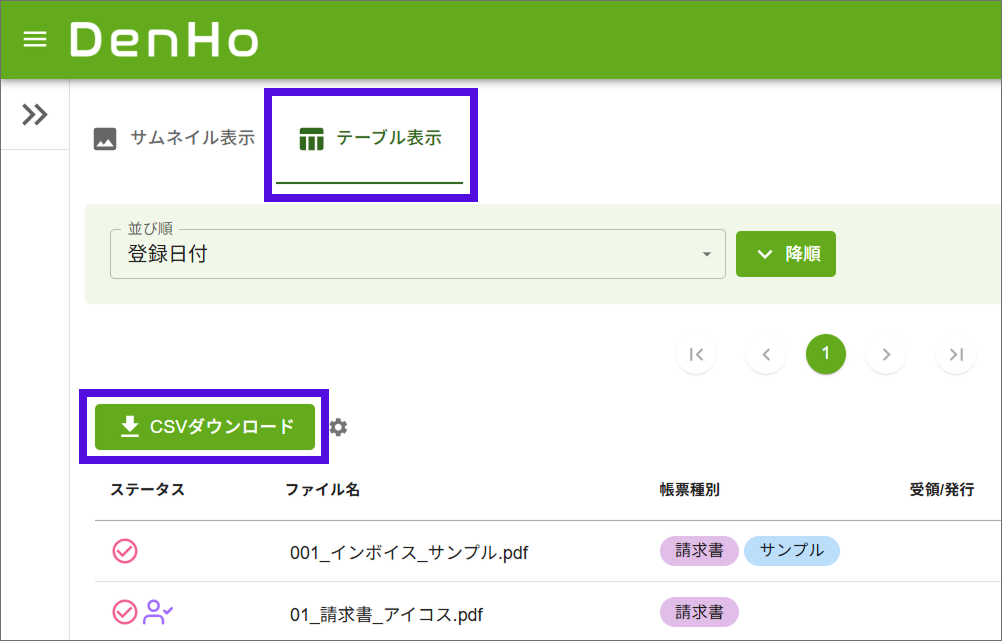Click the 請求書 tag in first row
The width and height of the screenshot is (1002, 641).
coord(699,550)
